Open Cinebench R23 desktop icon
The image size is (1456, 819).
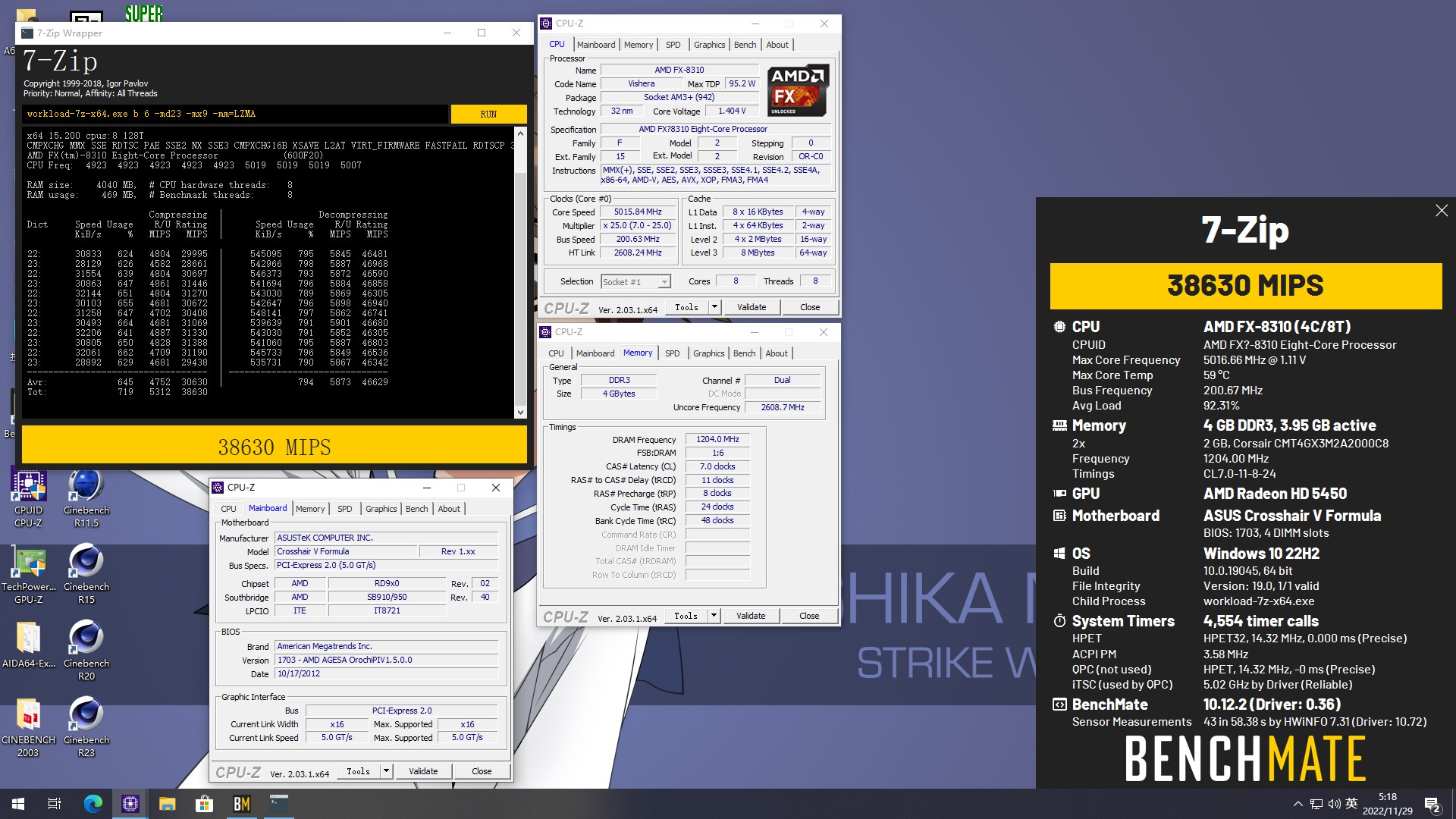pyautogui.click(x=86, y=727)
